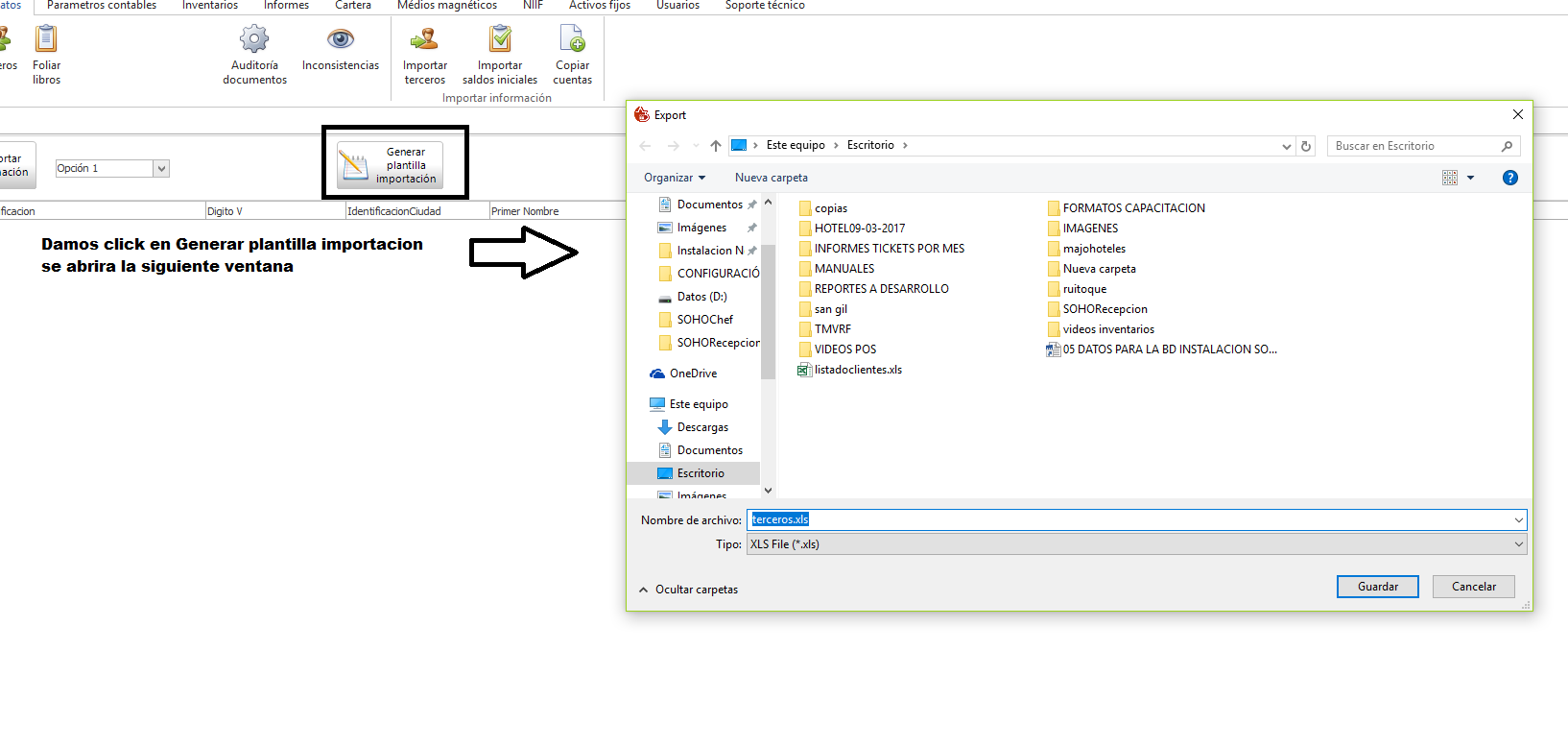The image size is (1568, 747).
Task: Open the Organizar dropdown menu
Action: 674,178
